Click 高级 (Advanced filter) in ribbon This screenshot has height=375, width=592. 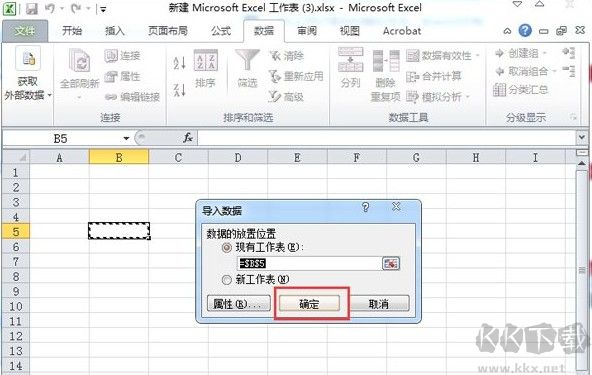click(x=287, y=97)
